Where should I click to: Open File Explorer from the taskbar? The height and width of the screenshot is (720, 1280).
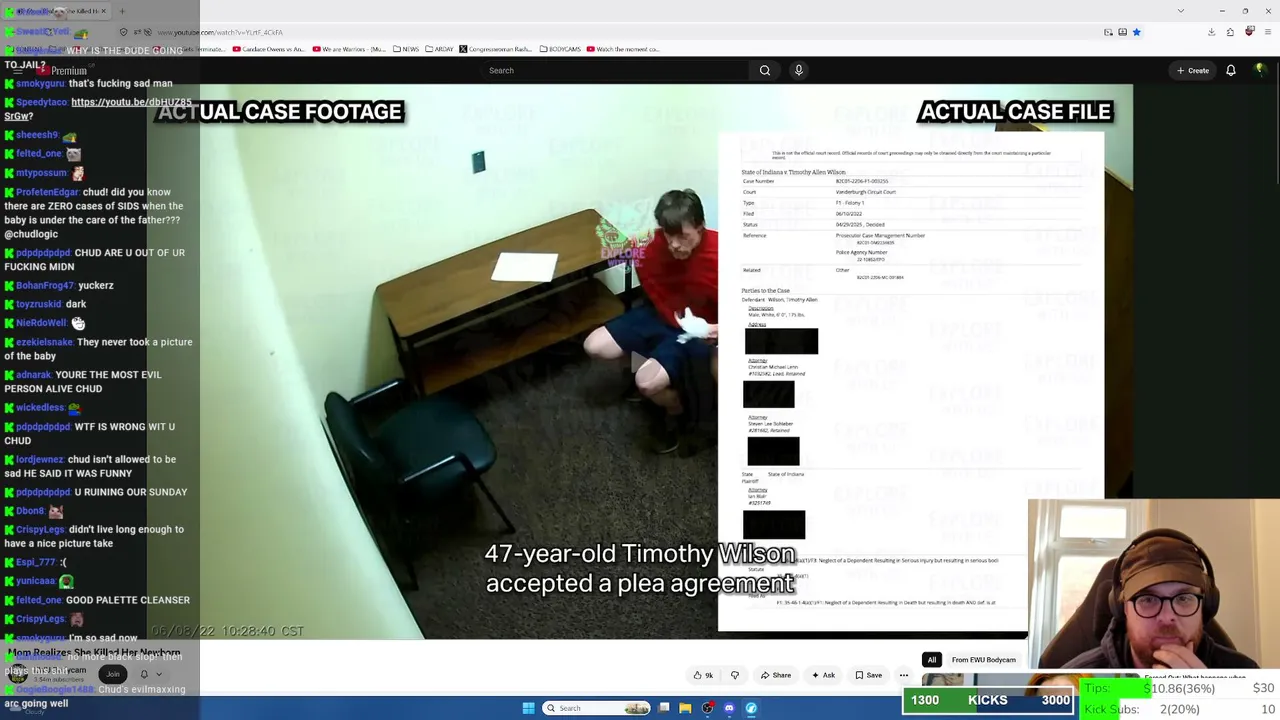[685, 708]
